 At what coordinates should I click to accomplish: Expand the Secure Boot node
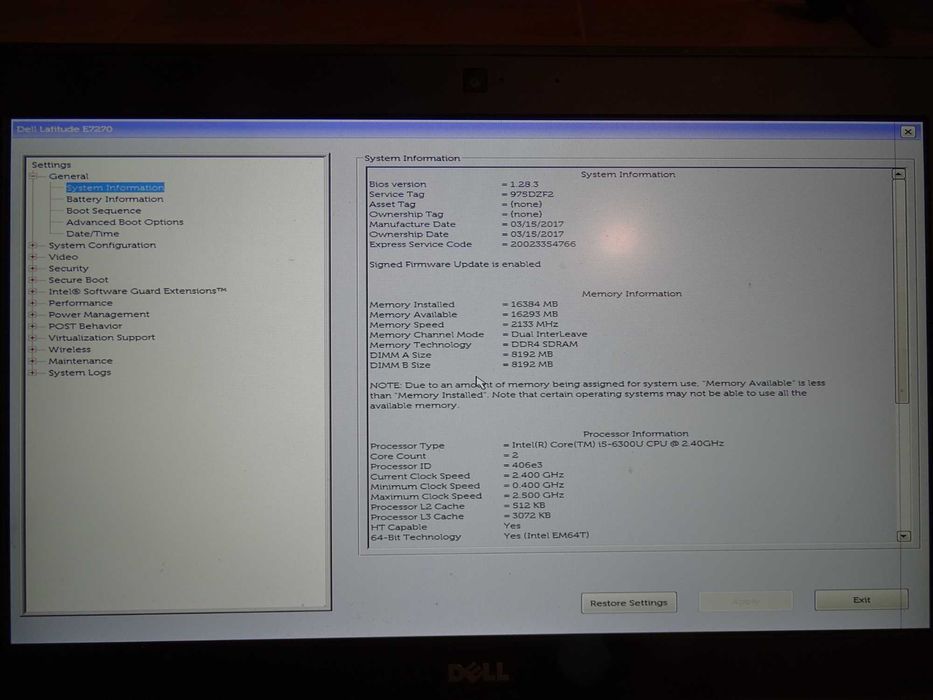[34, 280]
